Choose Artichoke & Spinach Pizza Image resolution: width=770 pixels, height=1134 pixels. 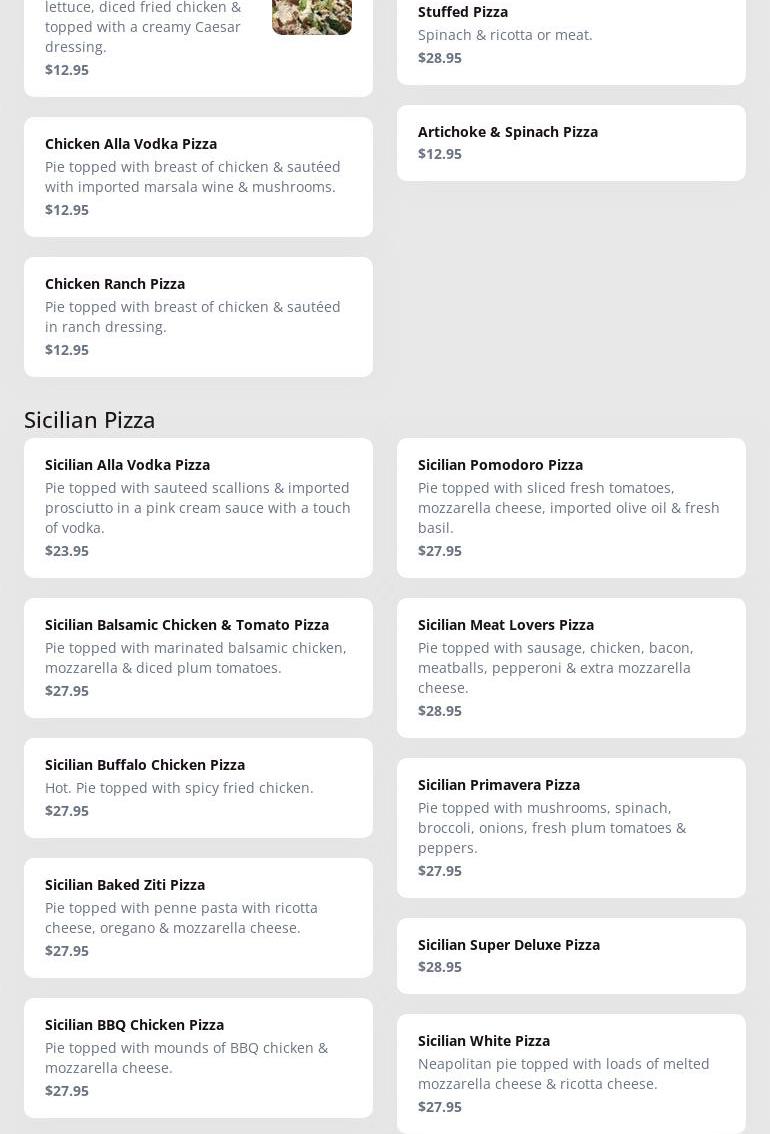pyautogui.click(x=570, y=142)
